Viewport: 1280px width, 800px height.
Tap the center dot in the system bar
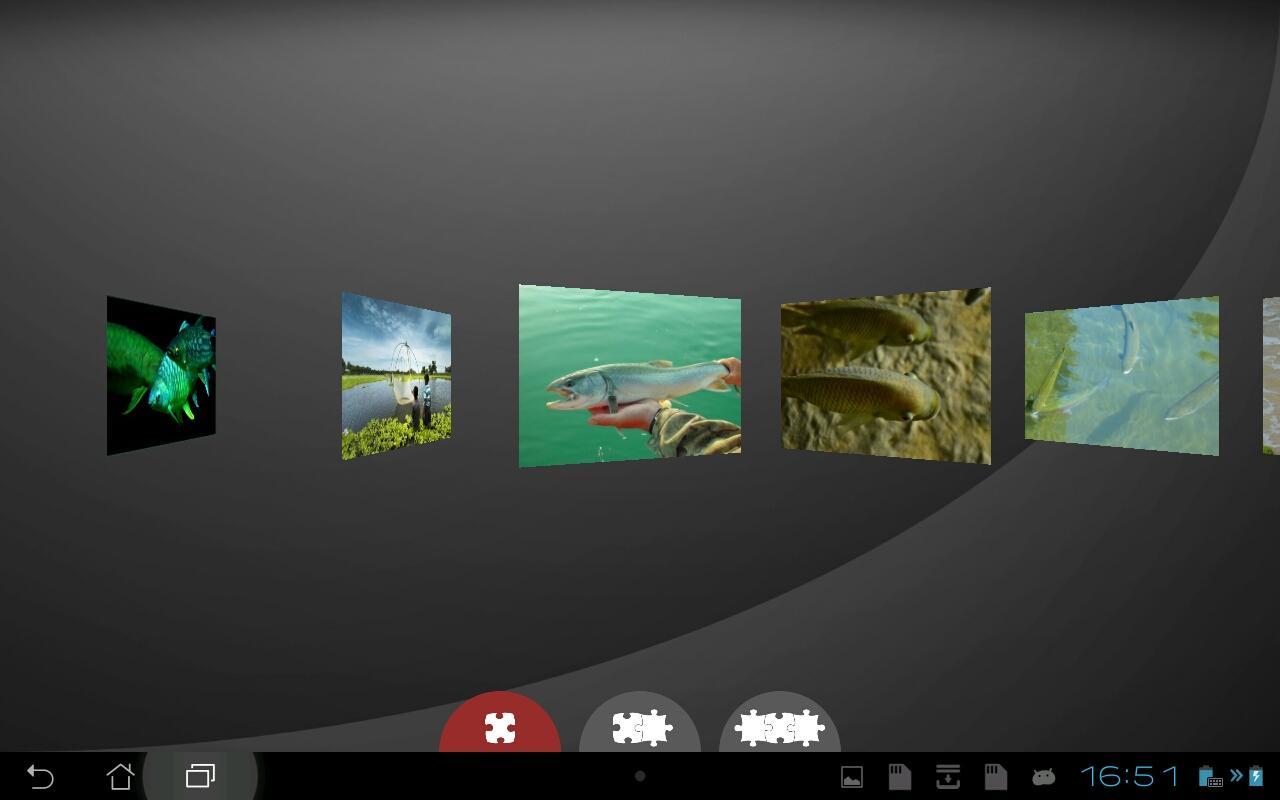pos(640,776)
